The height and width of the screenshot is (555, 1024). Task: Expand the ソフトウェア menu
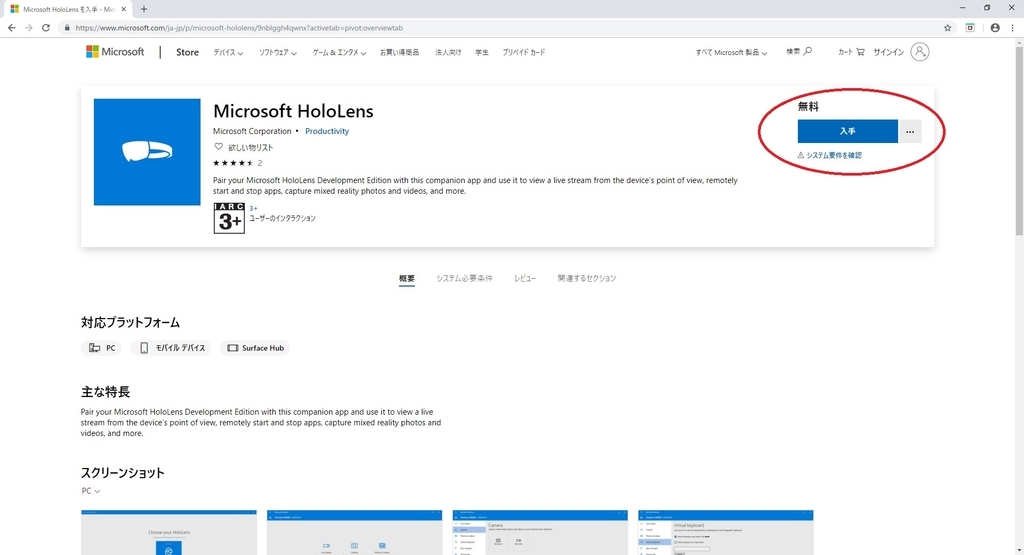(278, 52)
